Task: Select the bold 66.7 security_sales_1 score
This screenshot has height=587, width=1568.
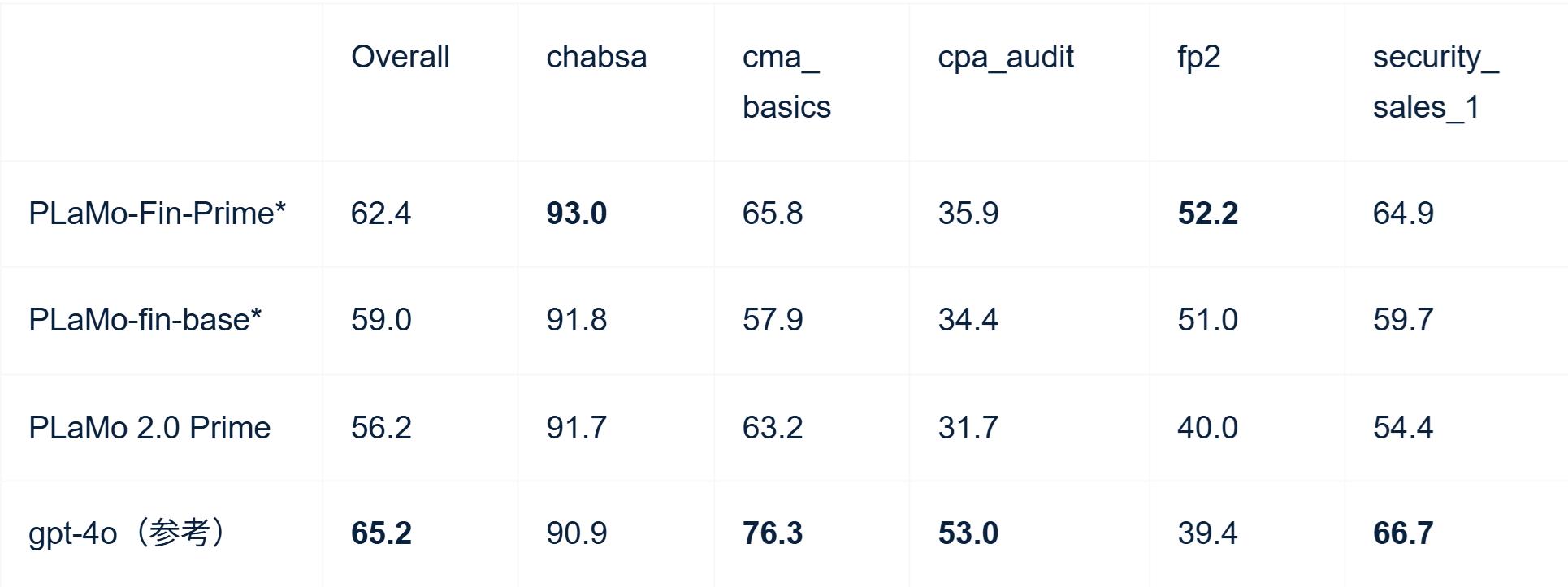Action: (x=1402, y=533)
